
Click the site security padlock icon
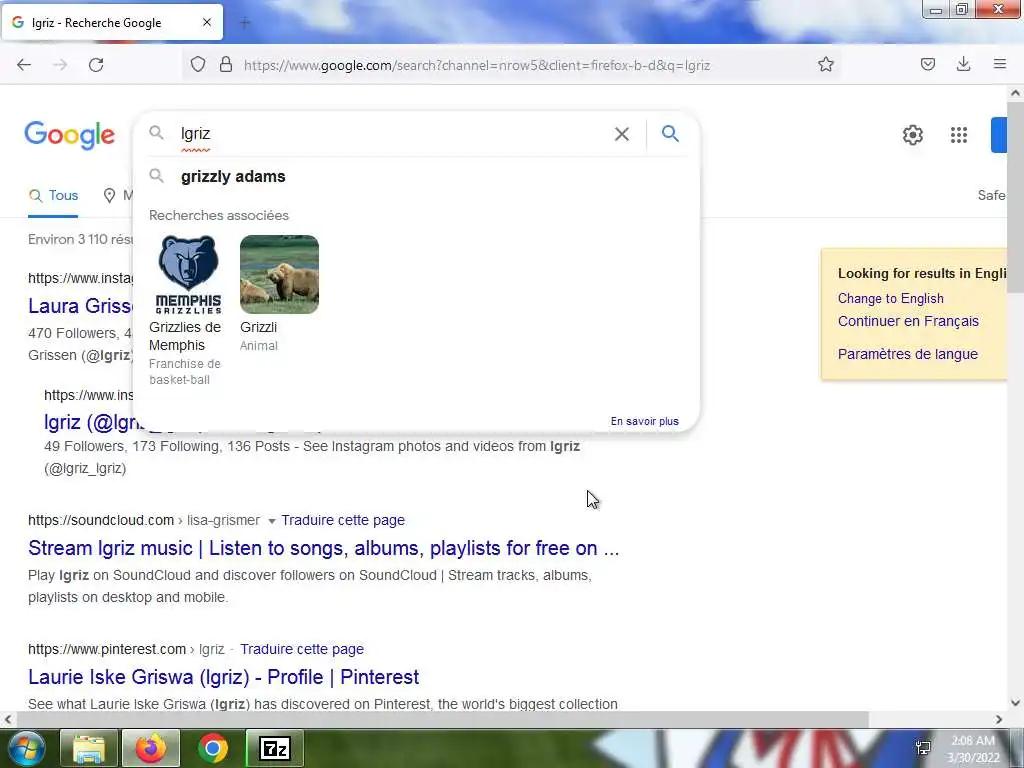[226, 65]
